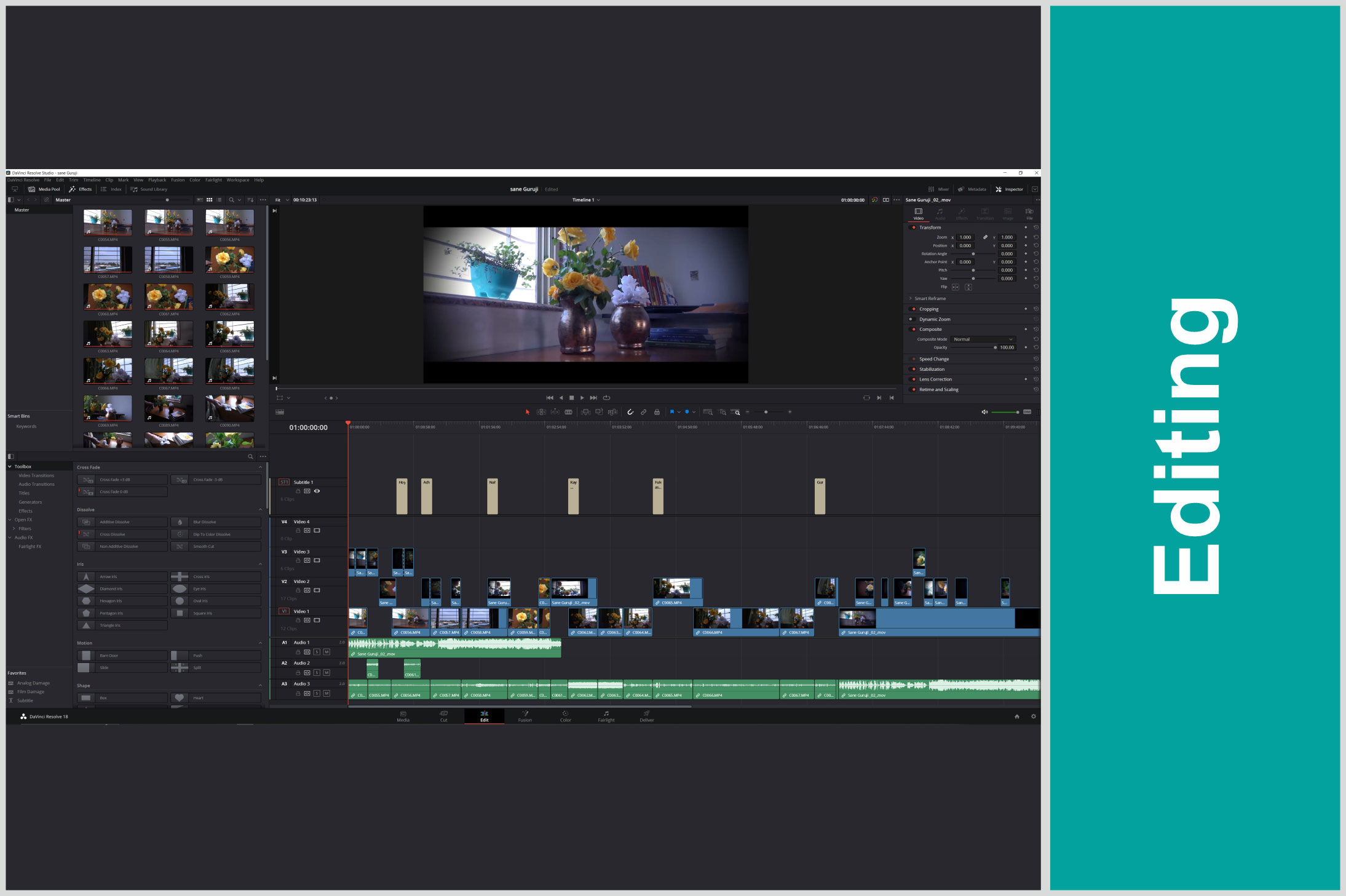
Task: Open the Playback menu
Action: (x=157, y=180)
